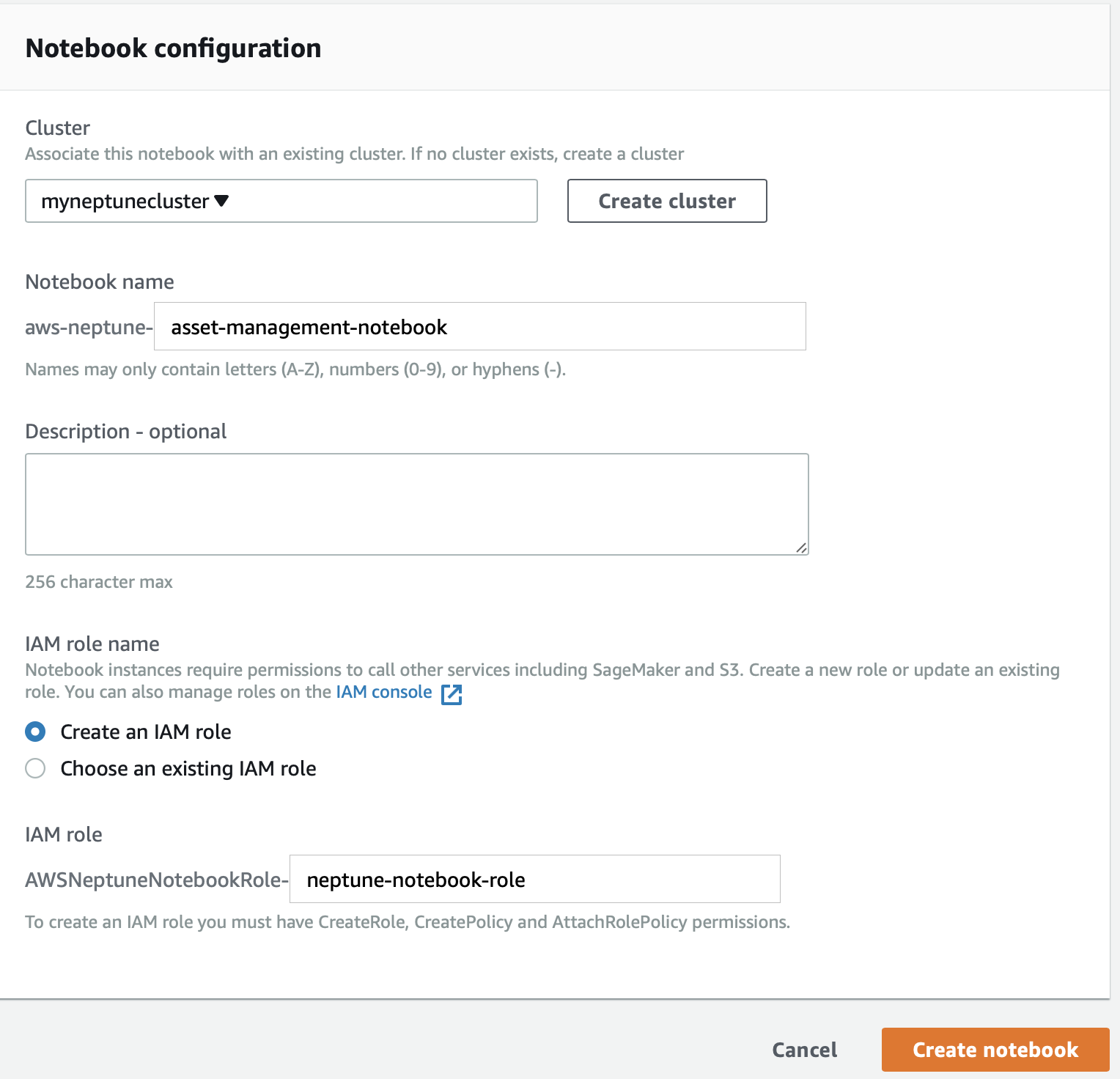The height and width of the screenshot is (1079, 1120).
Task: Click the "Choose an existing IAM role" label text
Action: coord(188,768)
